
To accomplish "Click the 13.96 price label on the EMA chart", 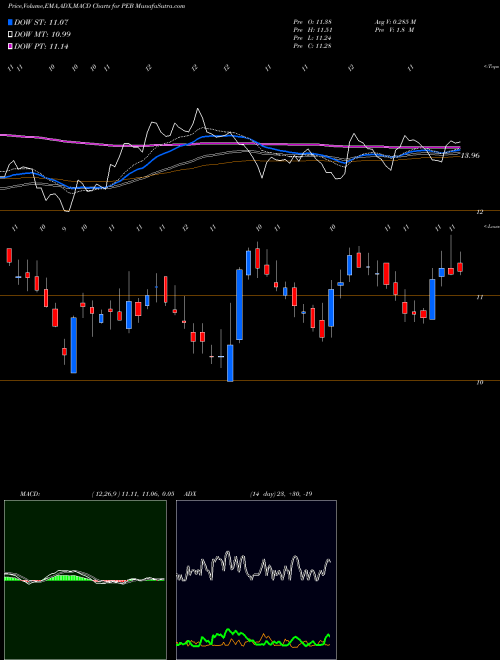I will click(470, 156).
